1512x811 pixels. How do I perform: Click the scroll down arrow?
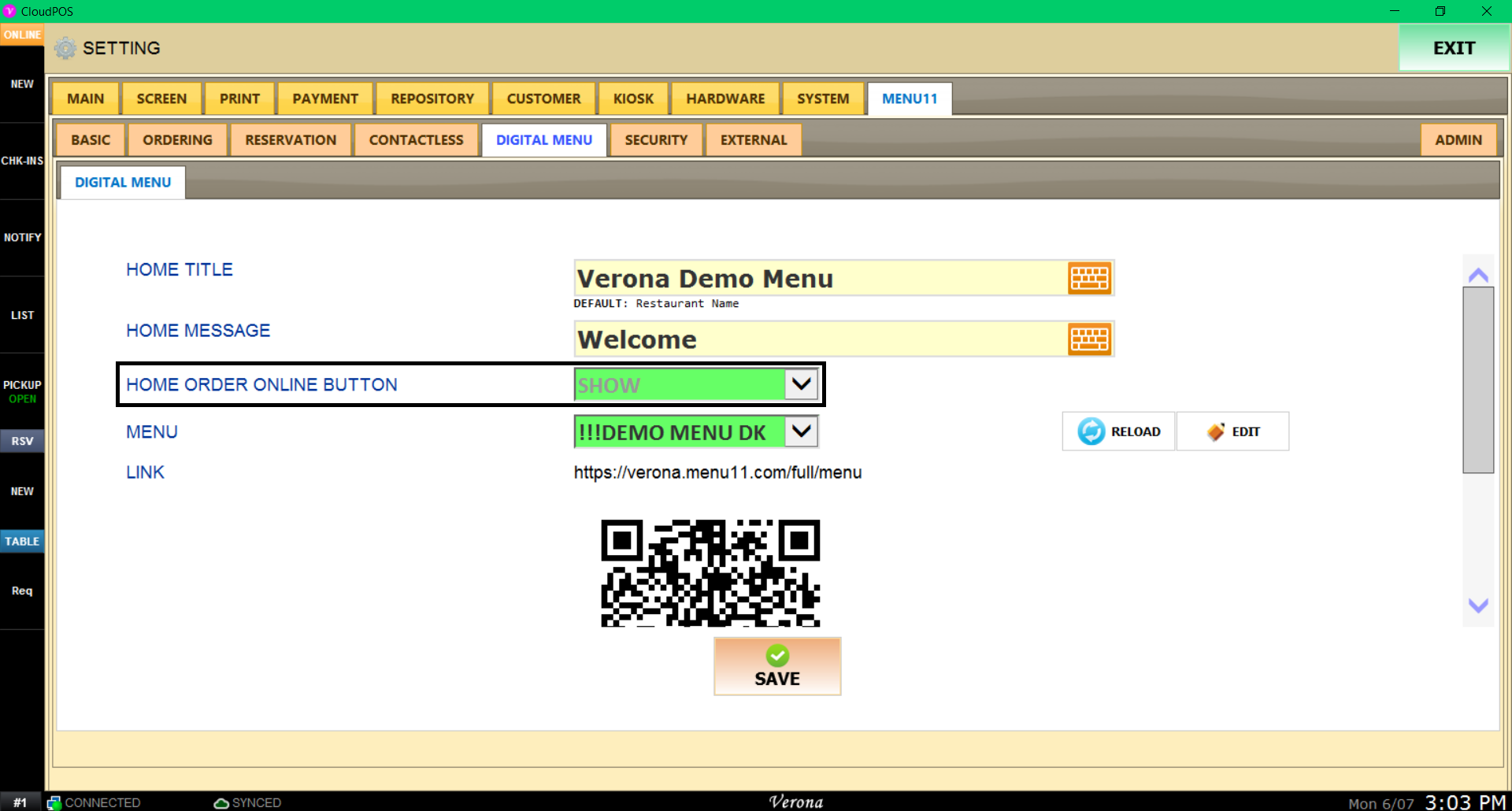click(x=1478, y=605)
